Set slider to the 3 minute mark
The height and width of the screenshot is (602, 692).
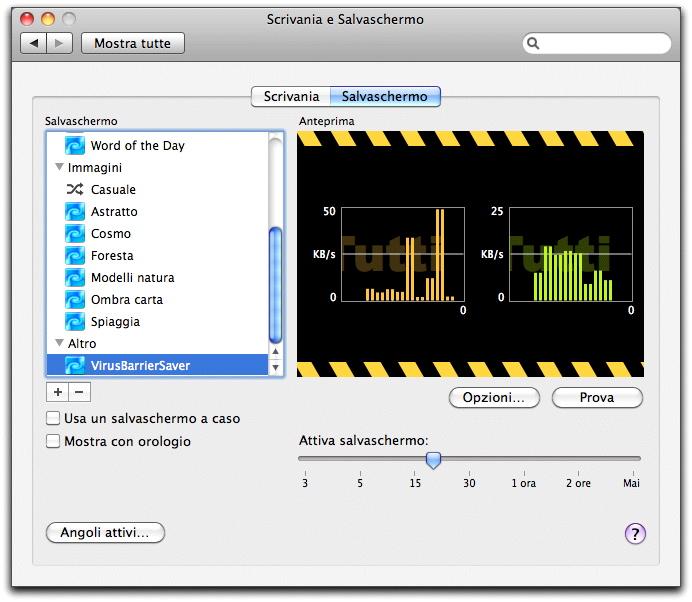click(305, 473)
